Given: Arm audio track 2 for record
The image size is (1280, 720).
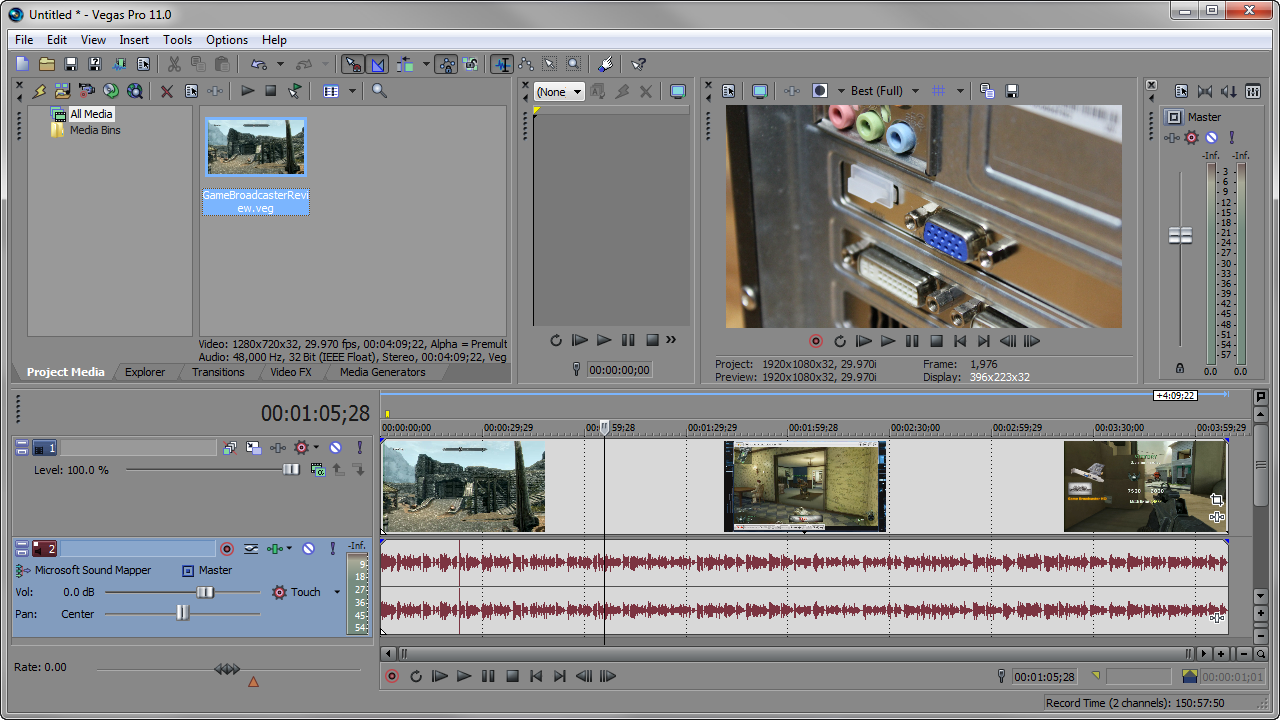Looking at the screenshot, I should point(227,549).
